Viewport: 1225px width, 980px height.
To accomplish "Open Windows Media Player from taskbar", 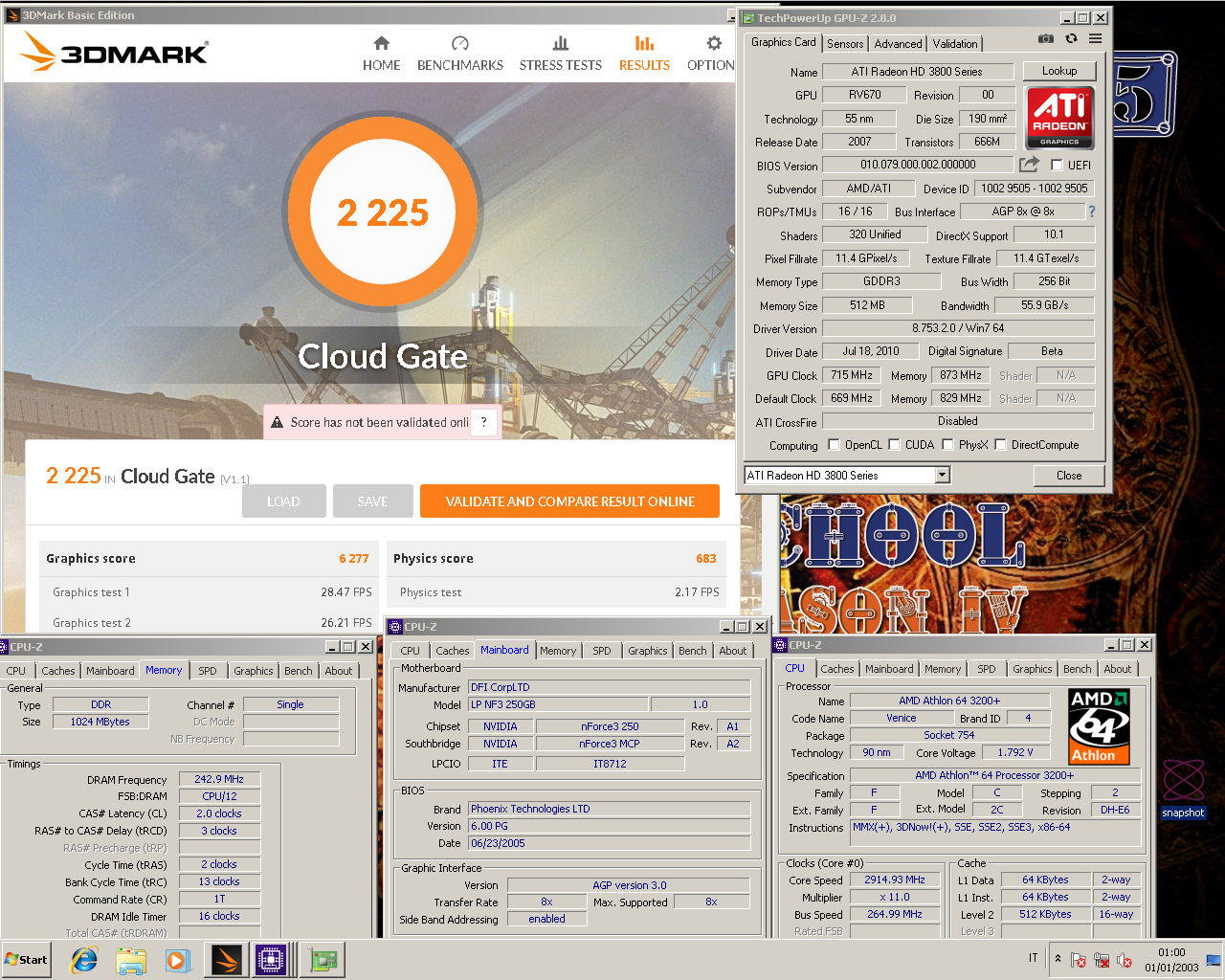I will pos(178,960).
